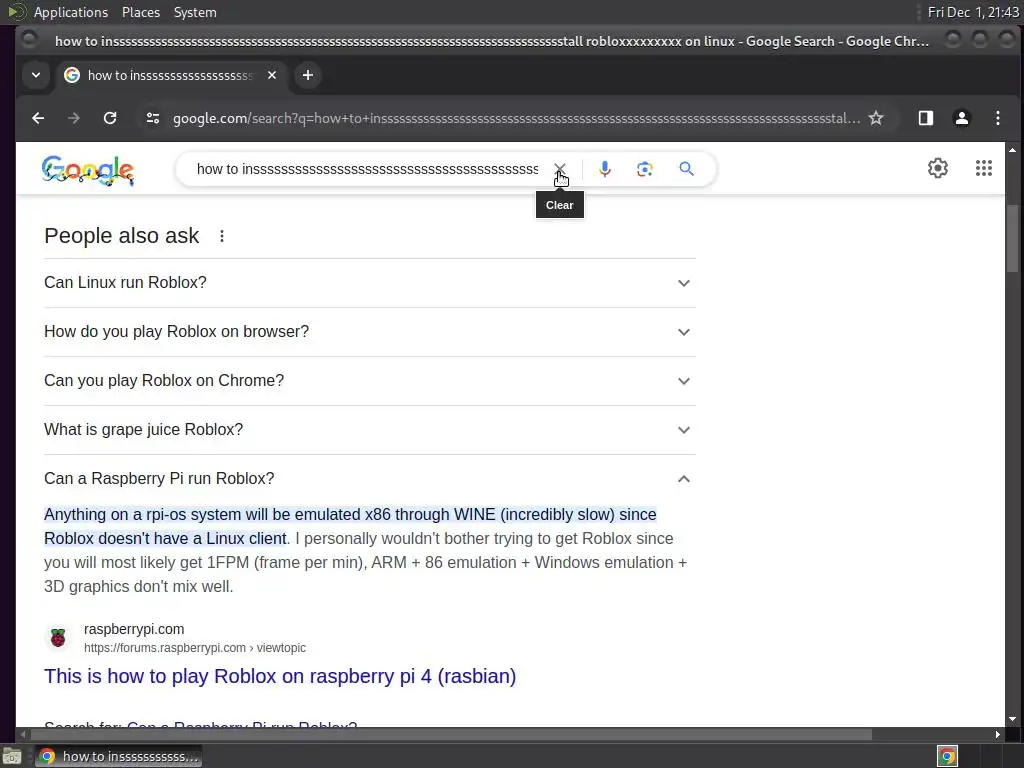Image resolution: width=1024 pixels, height=768 pixels.
Task: Expand 'How do you play Roblox on browser?'
Action: tap(370, 332)
